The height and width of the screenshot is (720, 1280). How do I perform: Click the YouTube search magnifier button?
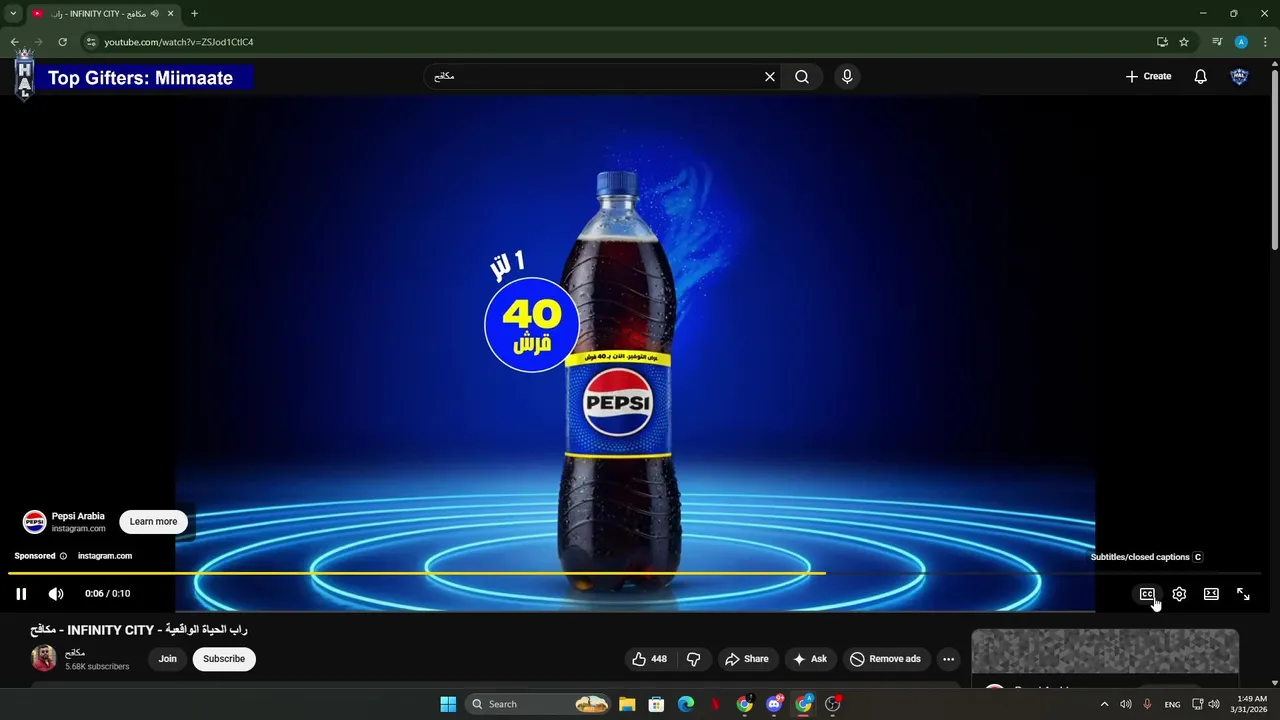(x=802, y=76)
